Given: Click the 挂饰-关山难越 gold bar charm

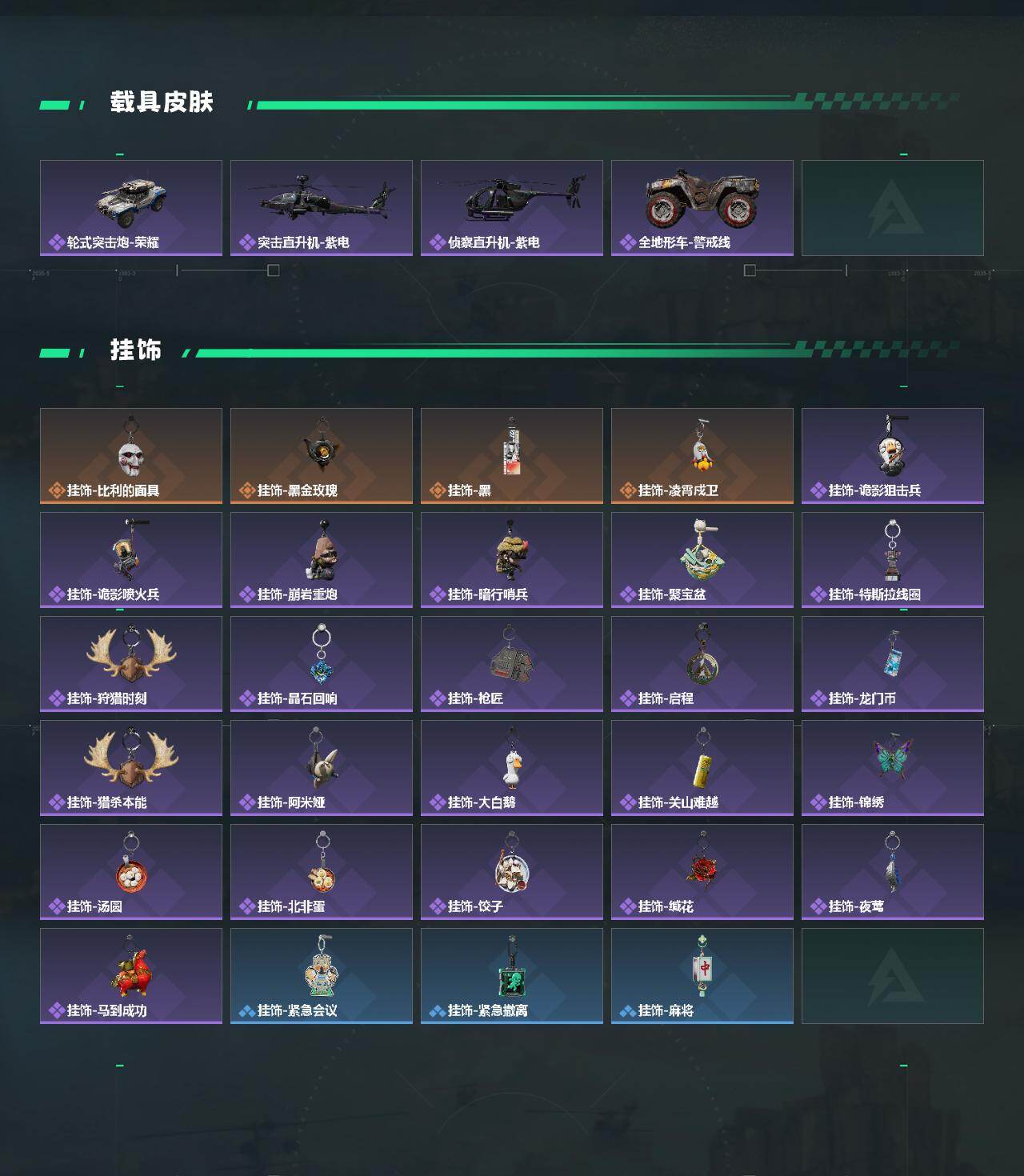Looking at the screenshot, I should pos(702,768).
